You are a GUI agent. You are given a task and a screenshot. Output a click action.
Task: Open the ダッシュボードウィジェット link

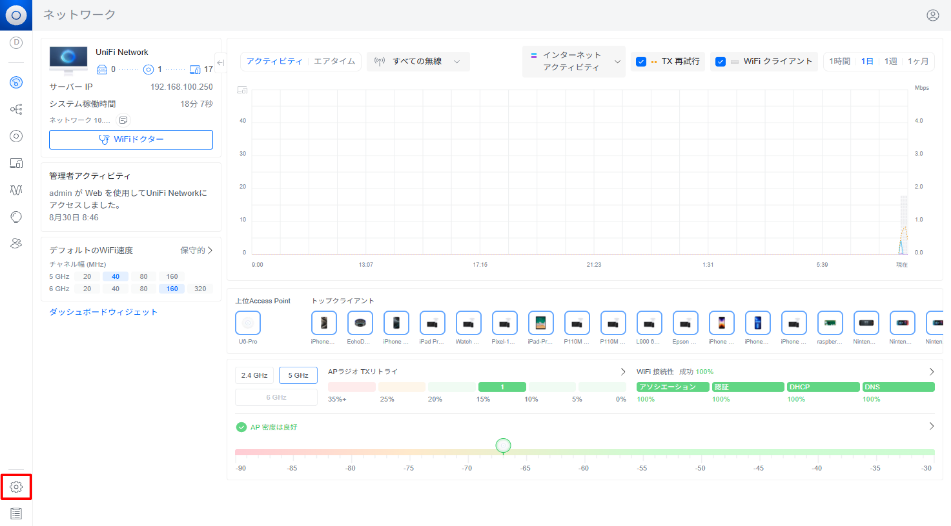click(x=103, y=312)
